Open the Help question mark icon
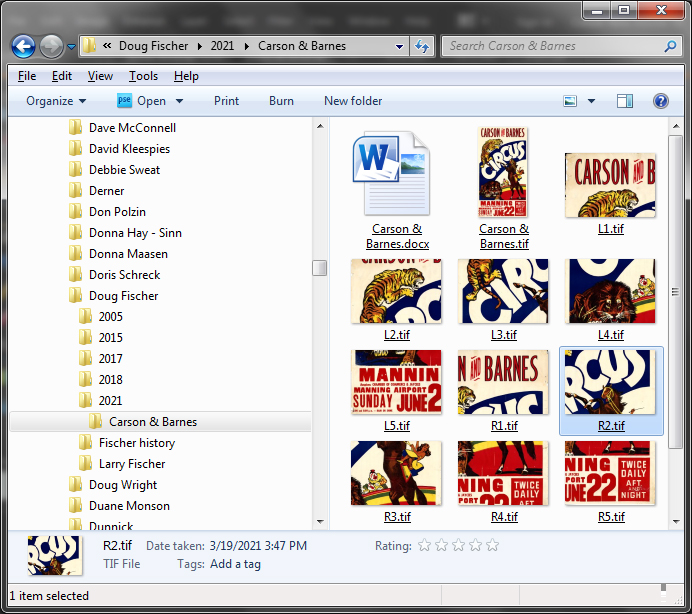 click(660, 101)
